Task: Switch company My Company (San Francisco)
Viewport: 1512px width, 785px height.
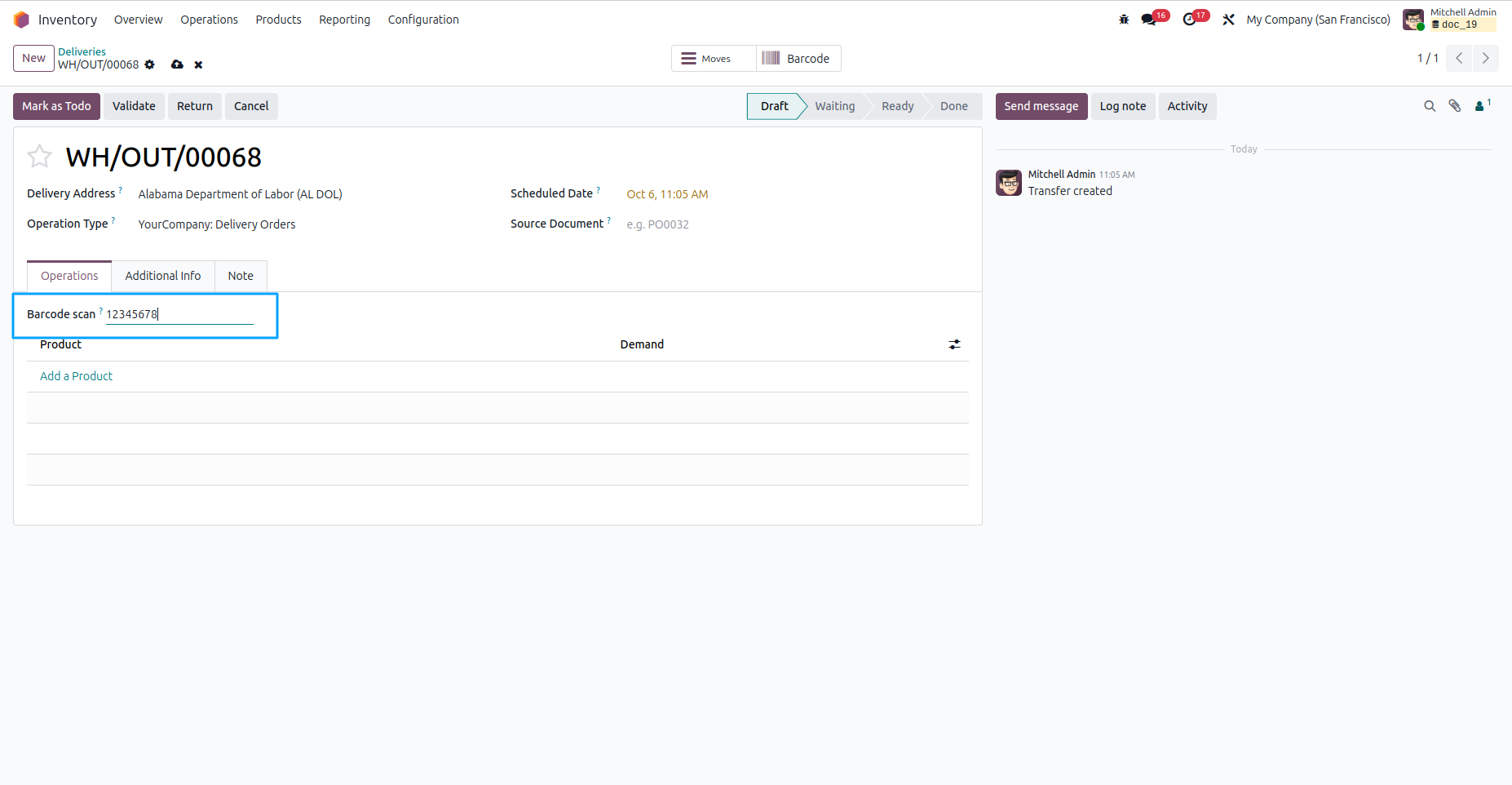Action: point(1318,20)
